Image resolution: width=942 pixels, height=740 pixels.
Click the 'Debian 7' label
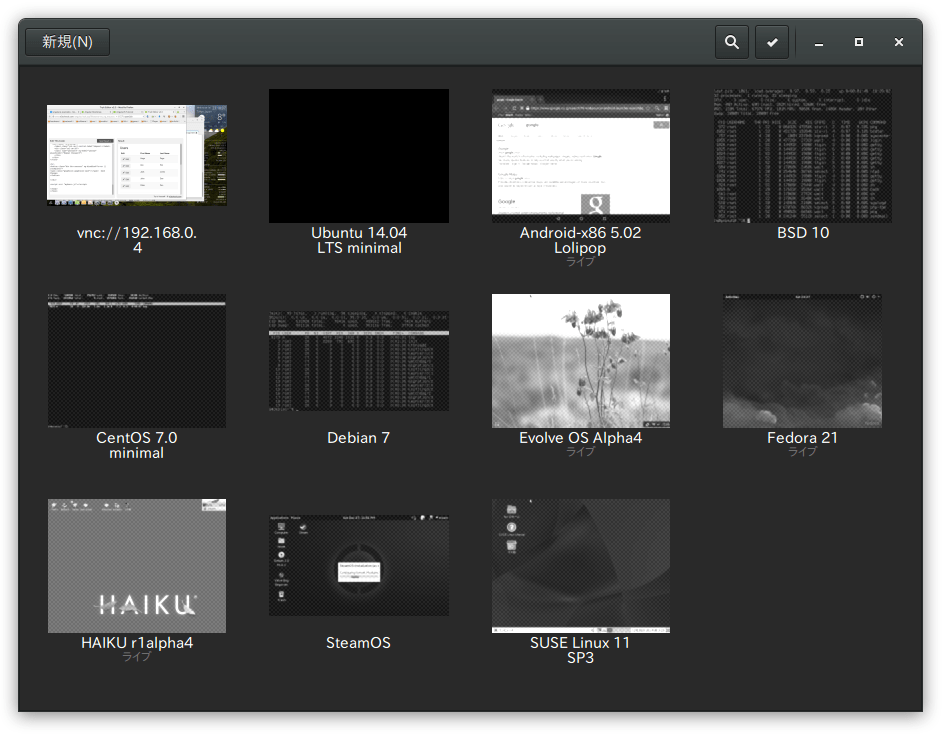click(x=359, y=438)
